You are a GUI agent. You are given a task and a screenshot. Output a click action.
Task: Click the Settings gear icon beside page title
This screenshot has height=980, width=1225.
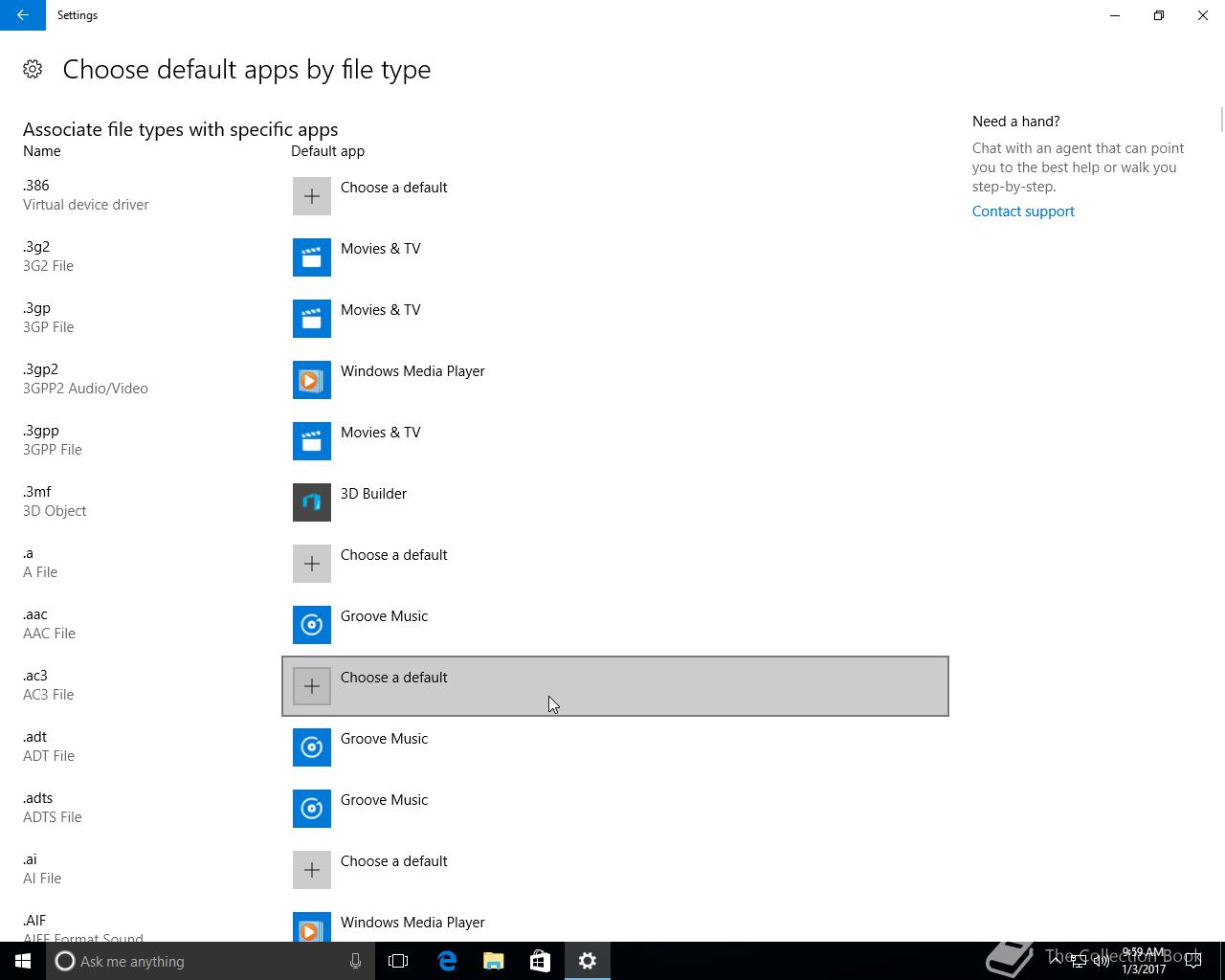33,69
